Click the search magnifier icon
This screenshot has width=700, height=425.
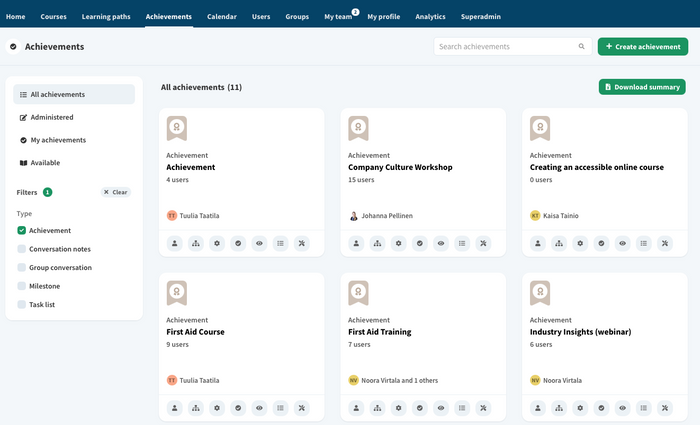(582, 47)
